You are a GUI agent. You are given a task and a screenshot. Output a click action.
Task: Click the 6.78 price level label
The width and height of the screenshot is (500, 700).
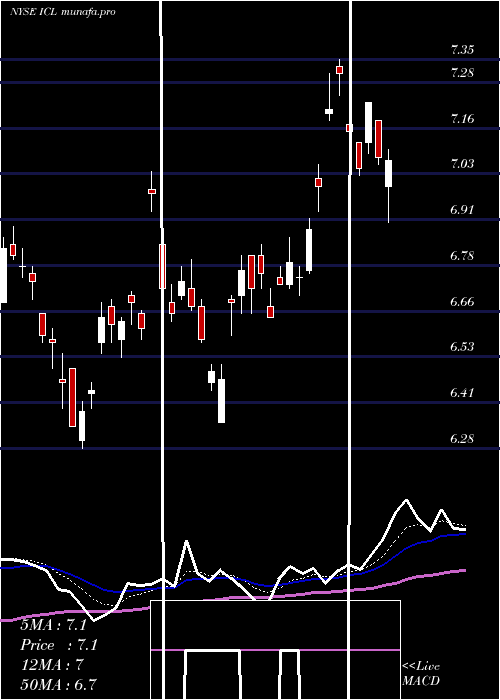point(462,256)
